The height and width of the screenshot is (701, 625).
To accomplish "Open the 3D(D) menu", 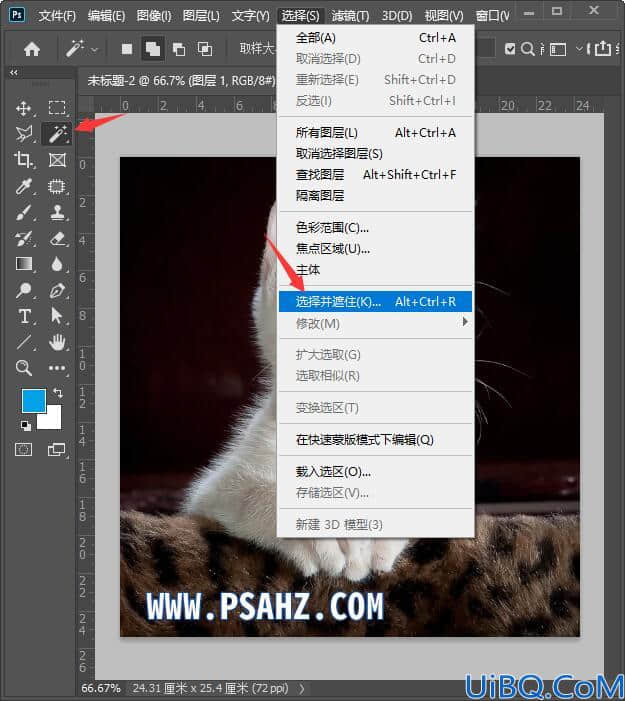I will point(397,16).
